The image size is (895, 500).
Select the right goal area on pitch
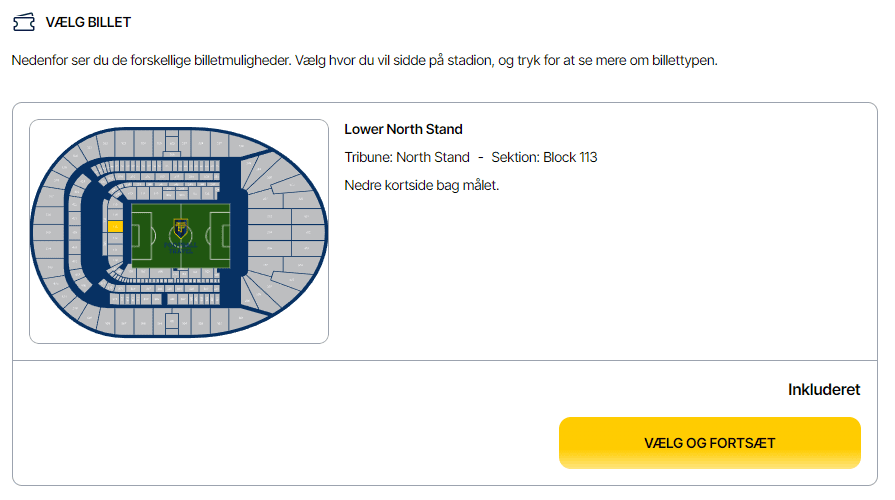(x=220, y=235)
